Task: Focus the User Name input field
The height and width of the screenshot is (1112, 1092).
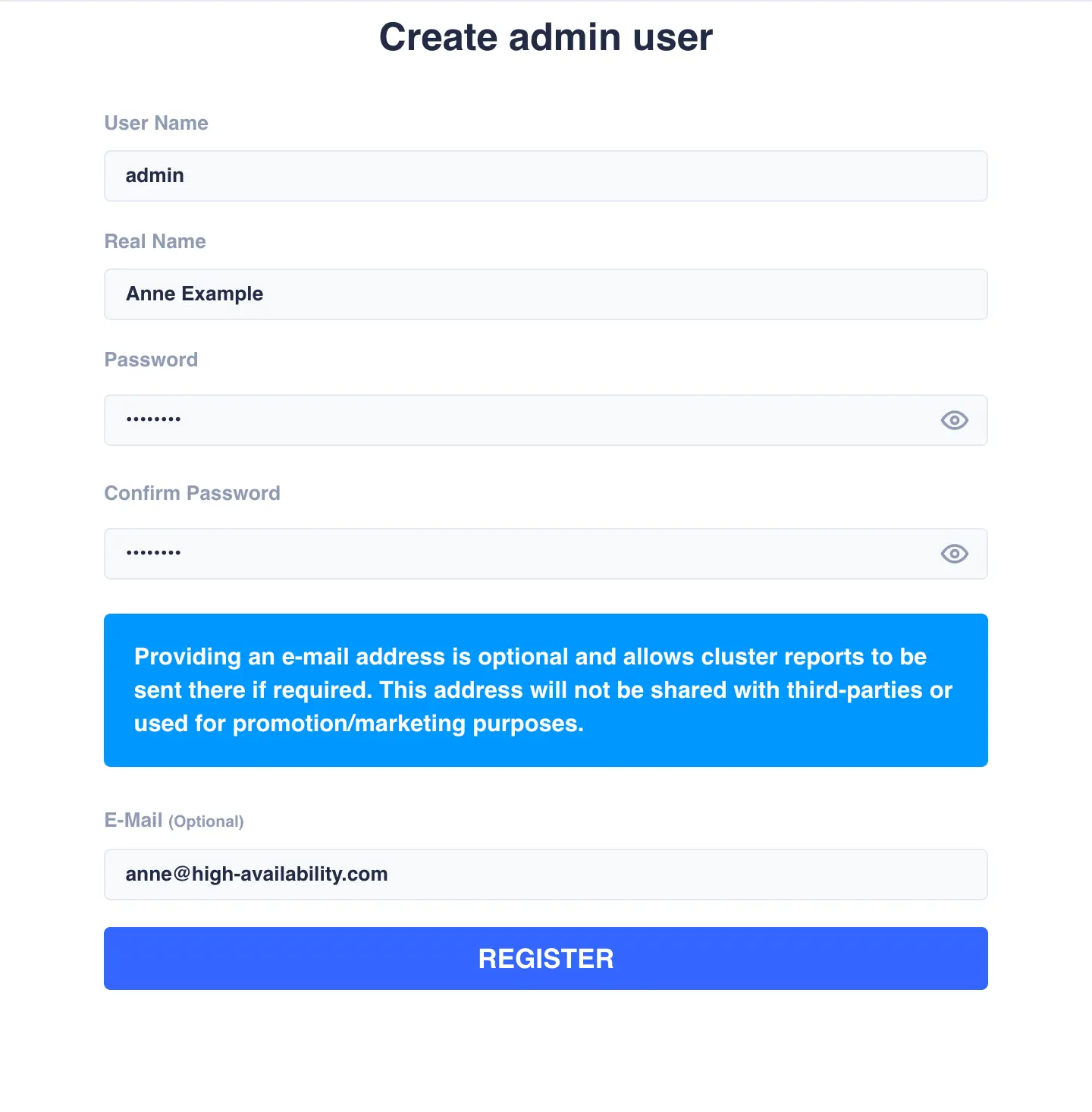Action: click(546, 176)
